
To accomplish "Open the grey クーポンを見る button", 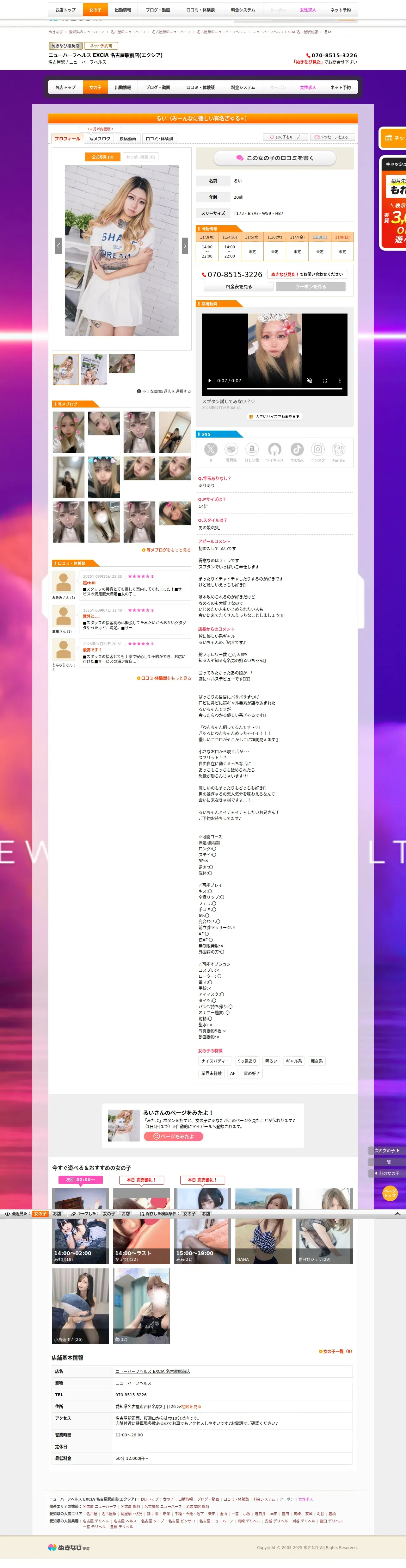I will (x=311, y=287).
